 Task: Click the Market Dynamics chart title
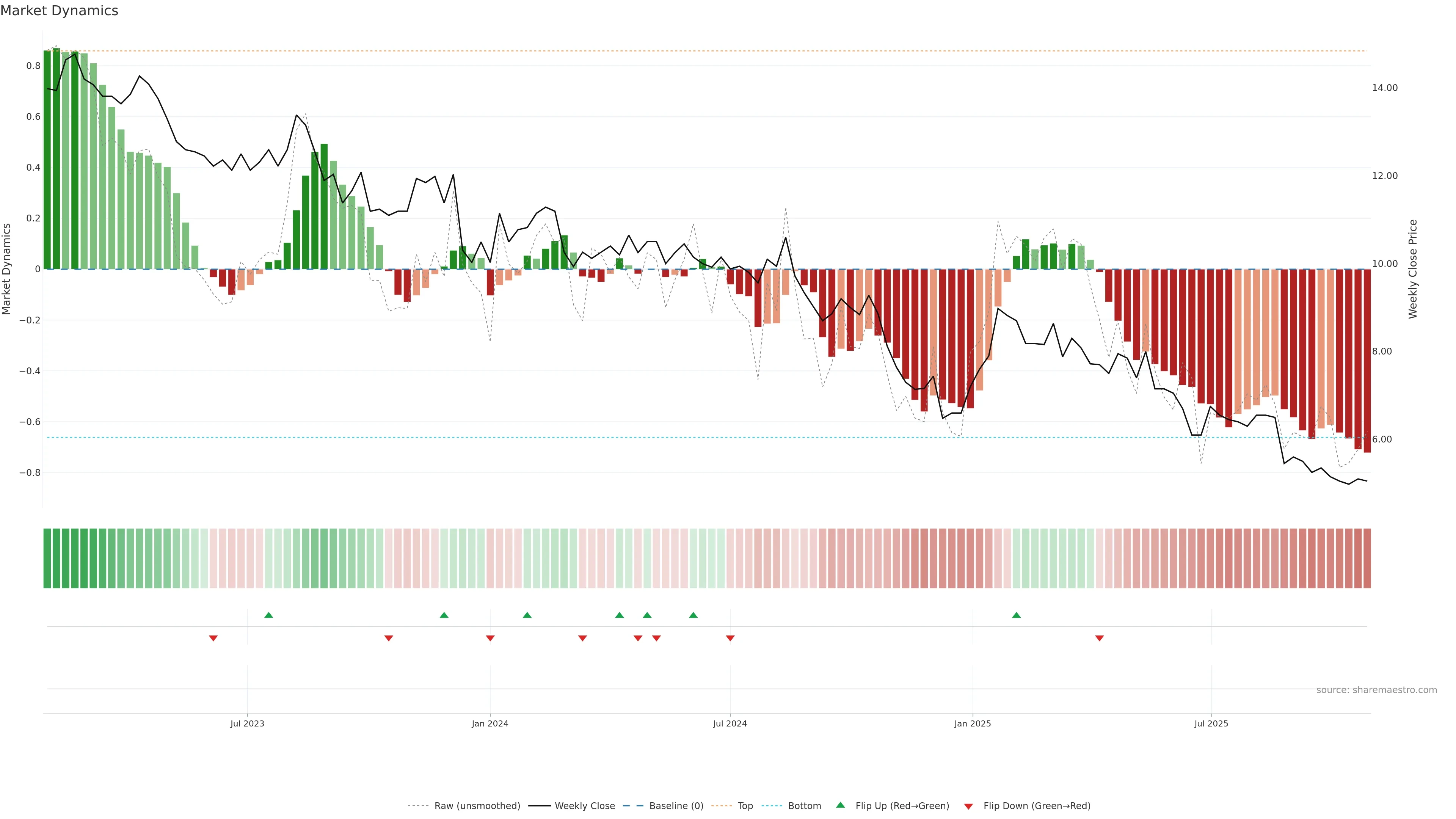point(60,11)
